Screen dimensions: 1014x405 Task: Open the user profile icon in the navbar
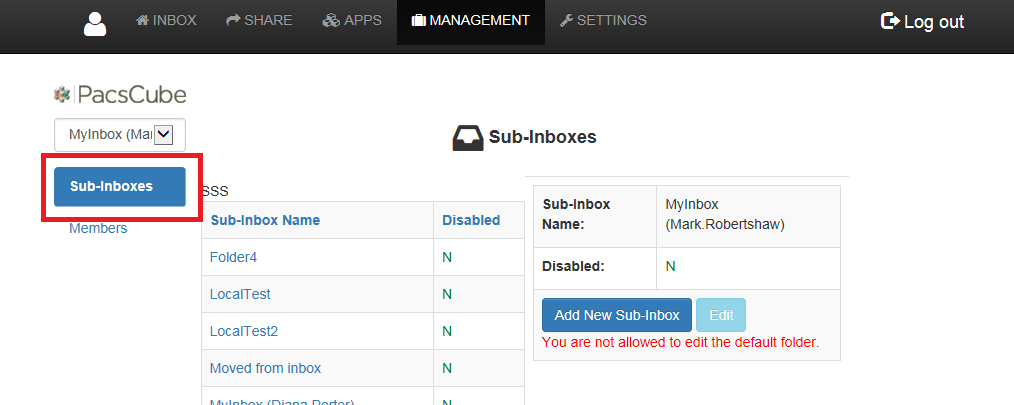click(95, 24)
